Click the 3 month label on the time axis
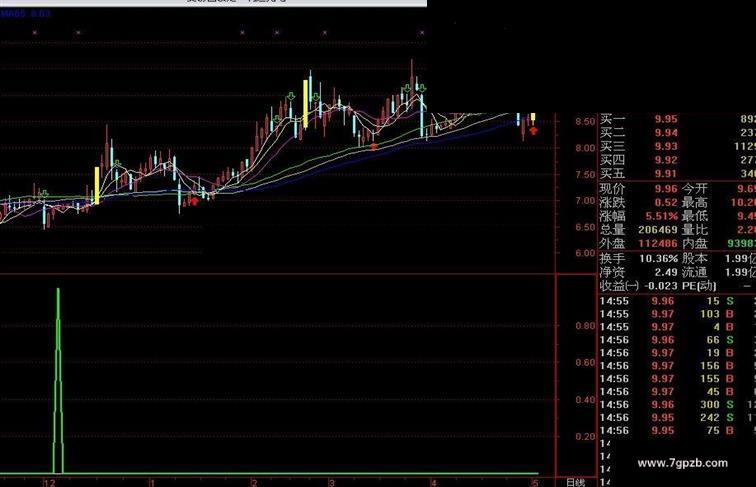 (332, 483)
